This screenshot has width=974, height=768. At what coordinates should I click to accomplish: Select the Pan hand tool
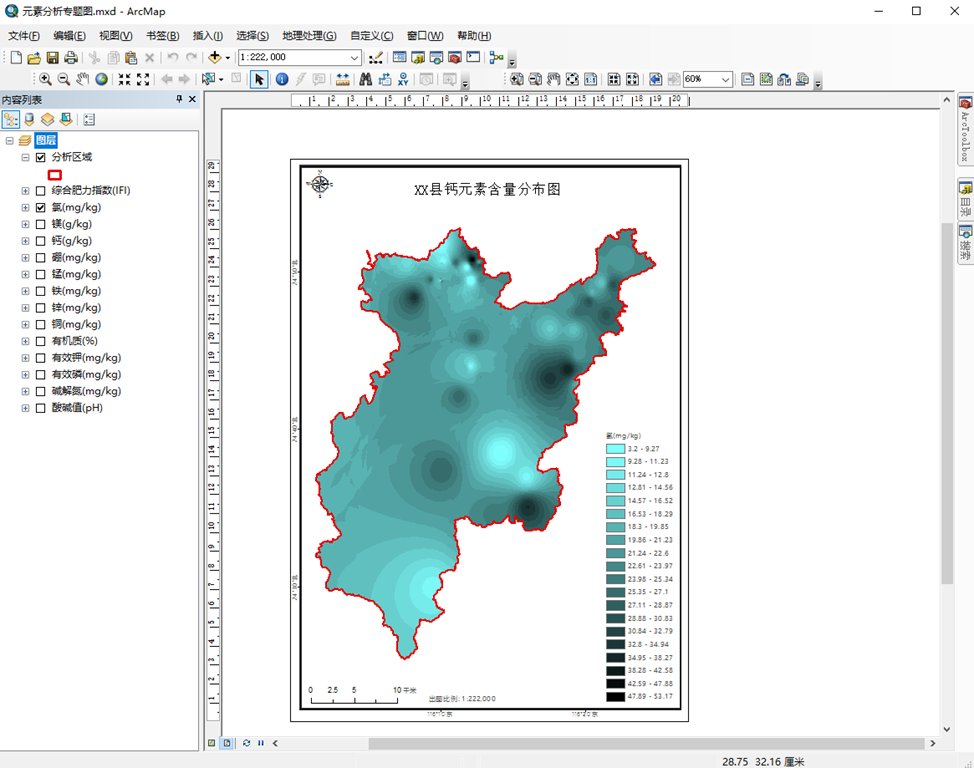coord(83,79)
